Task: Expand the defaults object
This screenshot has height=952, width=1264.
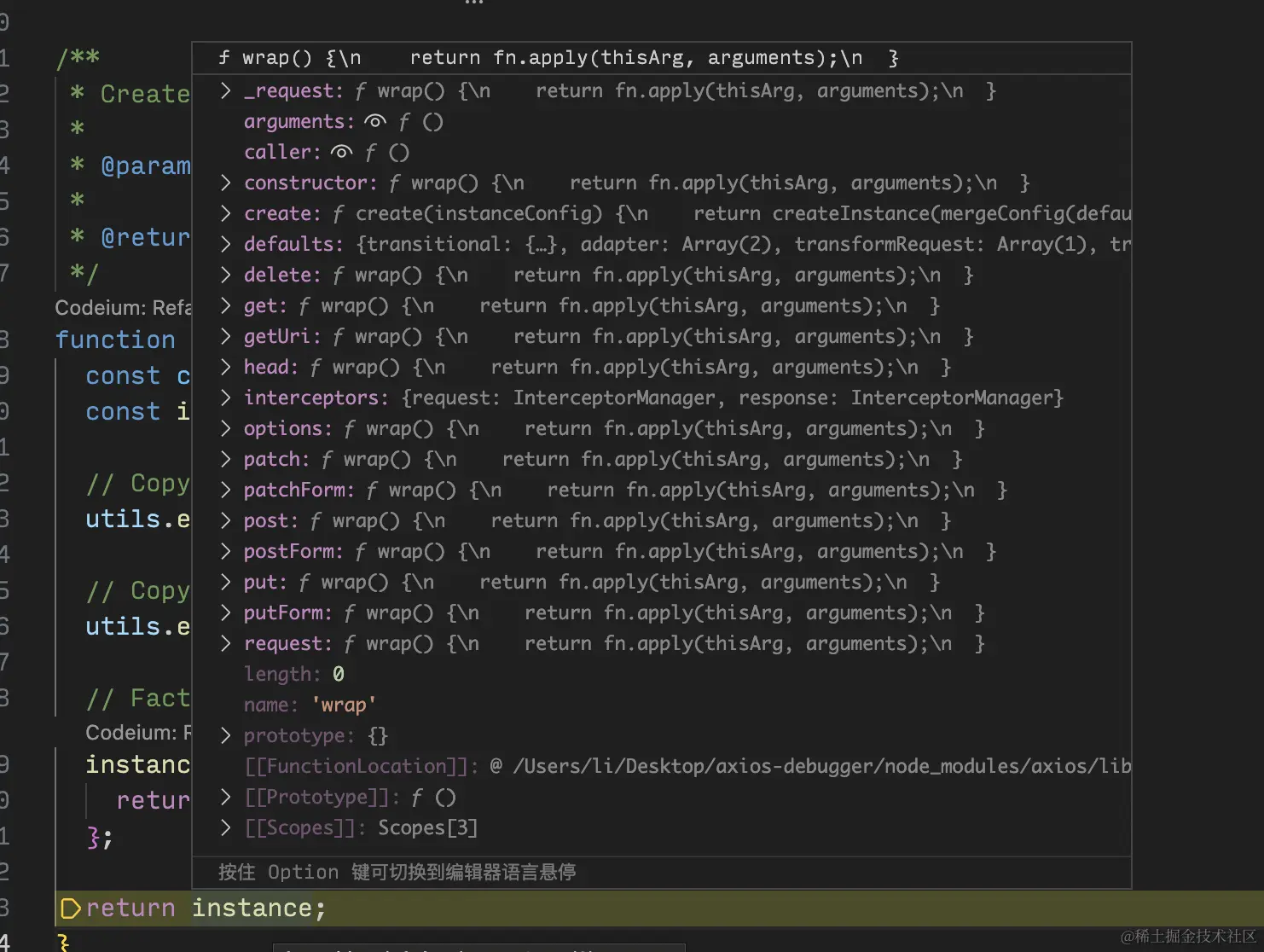Action: pyautogui.click(x=225, y=245)
